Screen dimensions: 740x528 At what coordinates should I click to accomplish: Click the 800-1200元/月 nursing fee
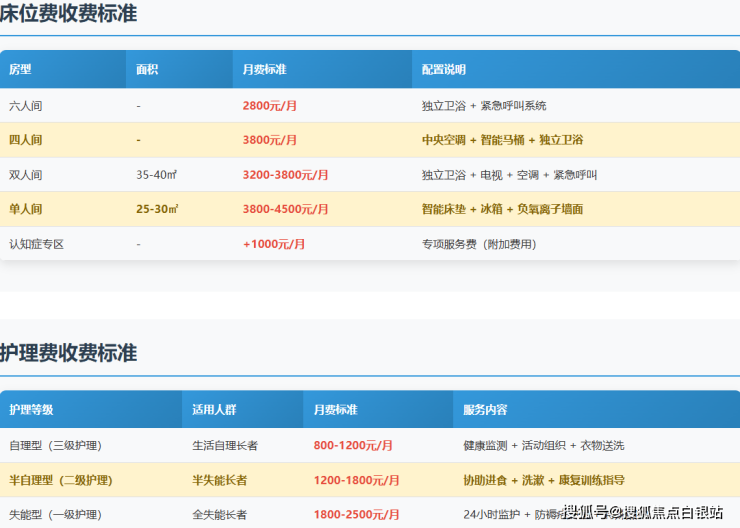coord(353,445)
